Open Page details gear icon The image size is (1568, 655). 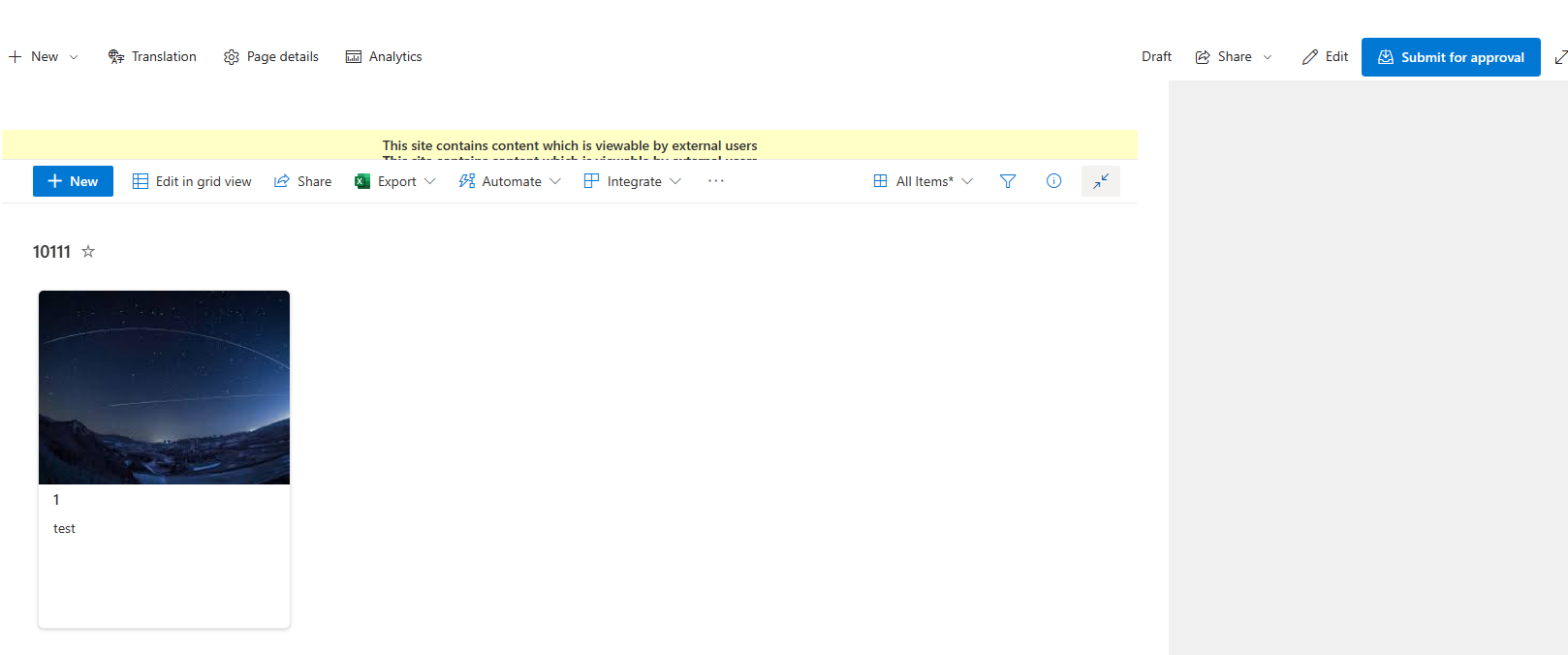click(232, 57)
